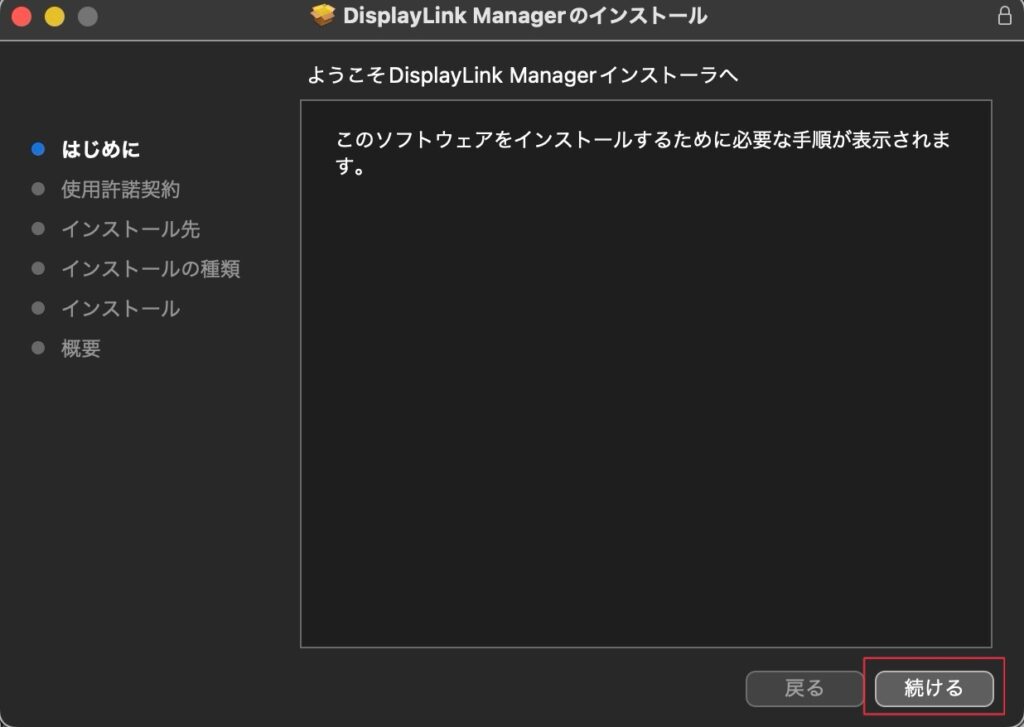1024x727 pixels.
Task: Select the はじめに step in the sidebar
Action: pyautogui.click(x=101, y=150)
